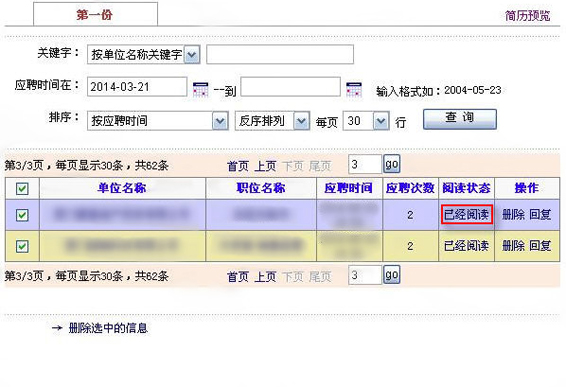Click the 应聘次数 column header
Image resolution: width=566 pixels, height=387 pixels.
(410, 188)
